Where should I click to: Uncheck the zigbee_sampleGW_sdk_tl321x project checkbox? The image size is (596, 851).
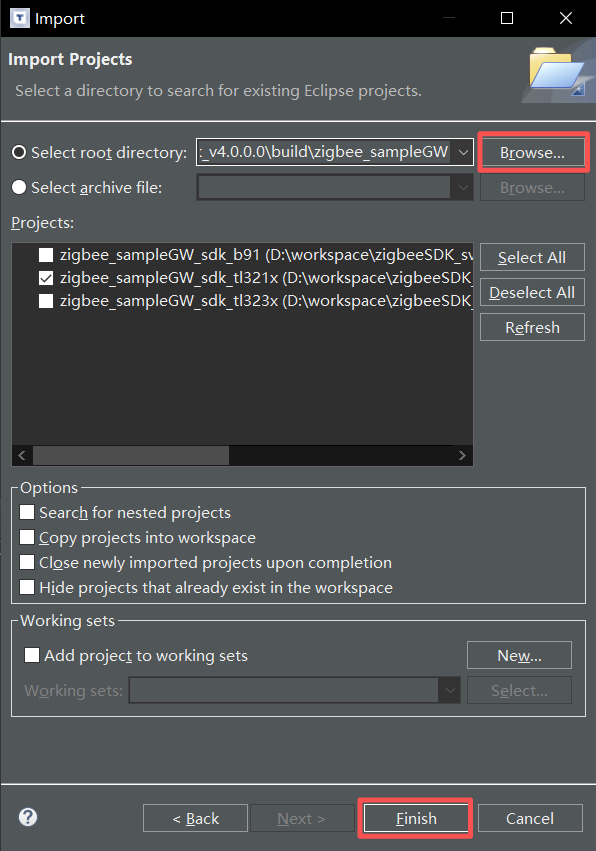46,278
